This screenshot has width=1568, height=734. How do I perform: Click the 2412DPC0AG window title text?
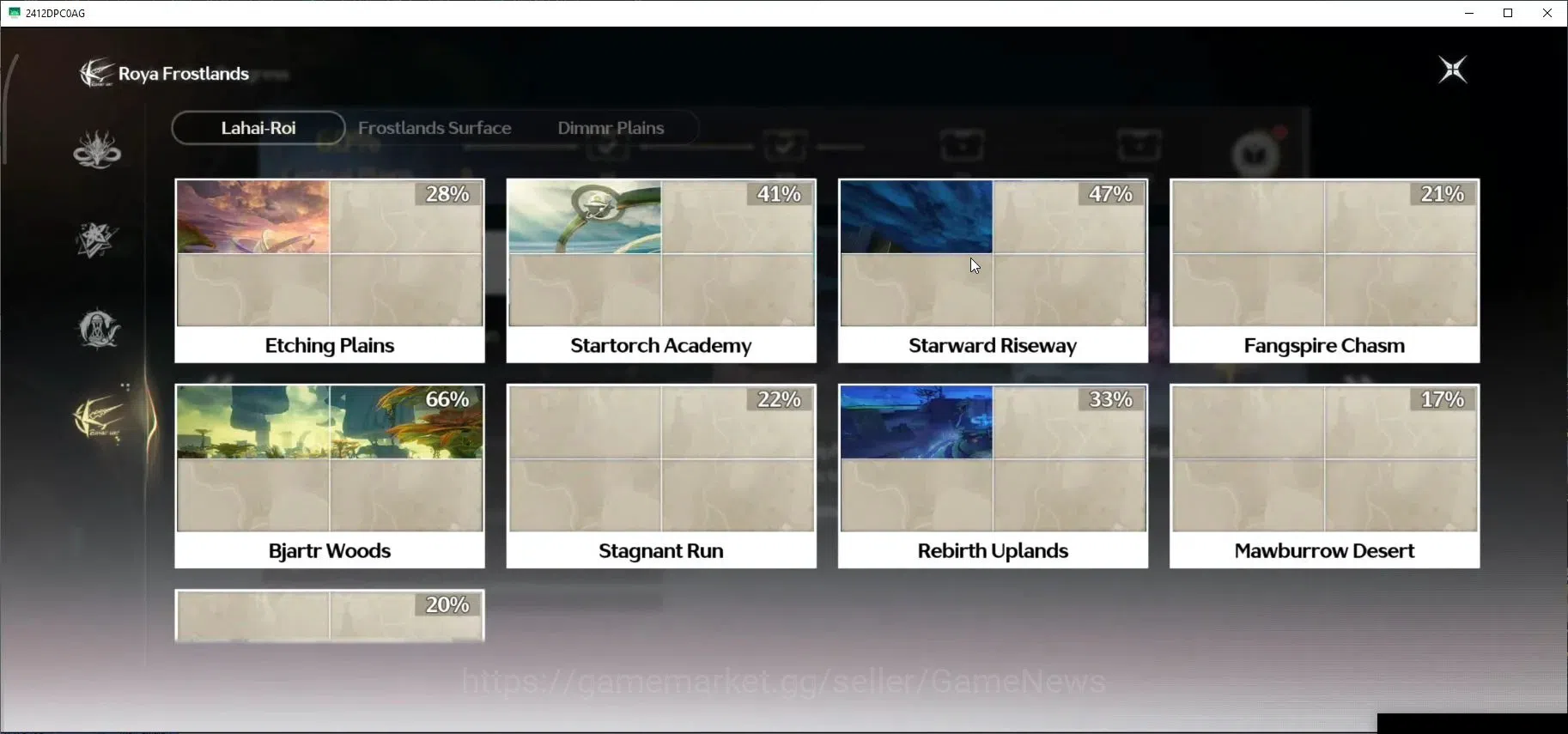pos(56,13)
